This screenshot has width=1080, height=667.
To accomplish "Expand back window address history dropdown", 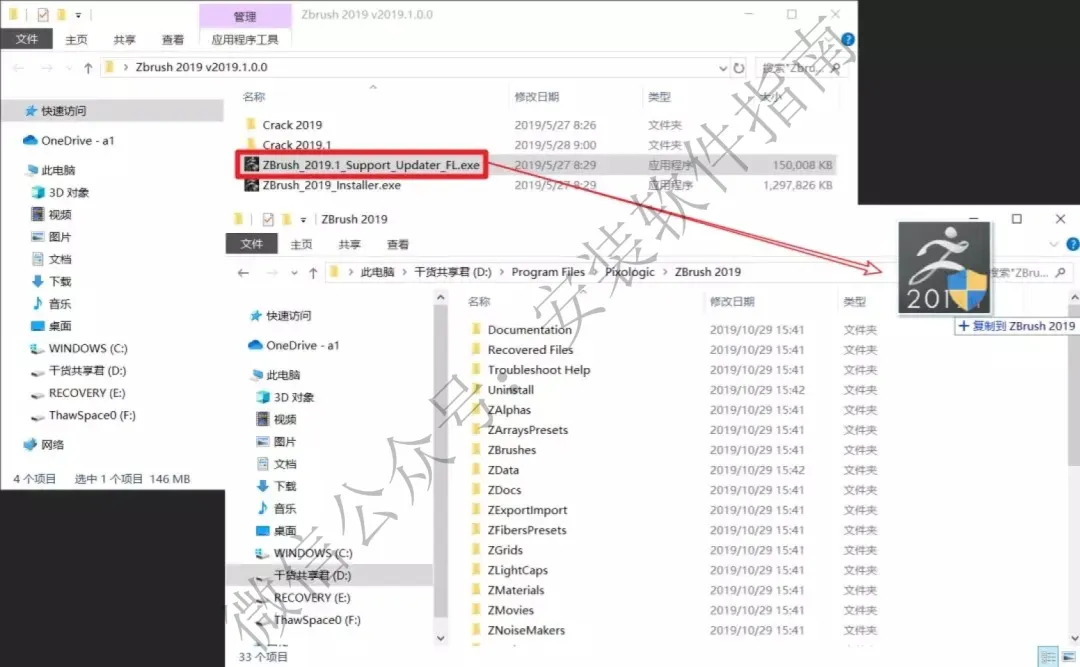I will point(723,68).
